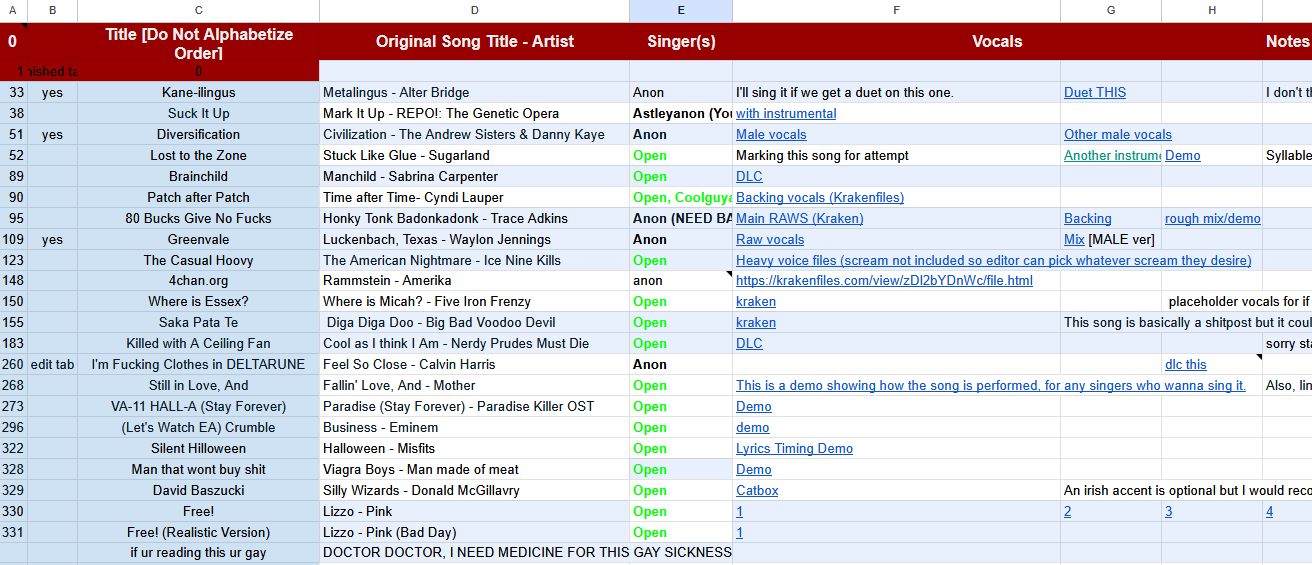Open the kraken link in Where is Essex row
Image resolution: width=1312 pixels, height=565 pixels.
tap(756, 301)
